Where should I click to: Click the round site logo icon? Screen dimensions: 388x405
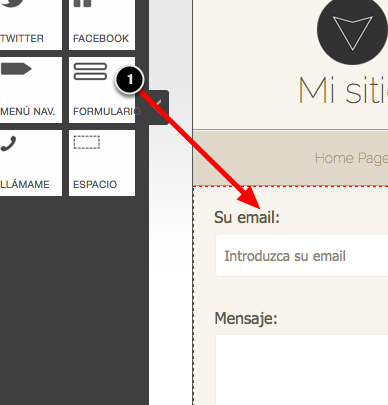352,31
